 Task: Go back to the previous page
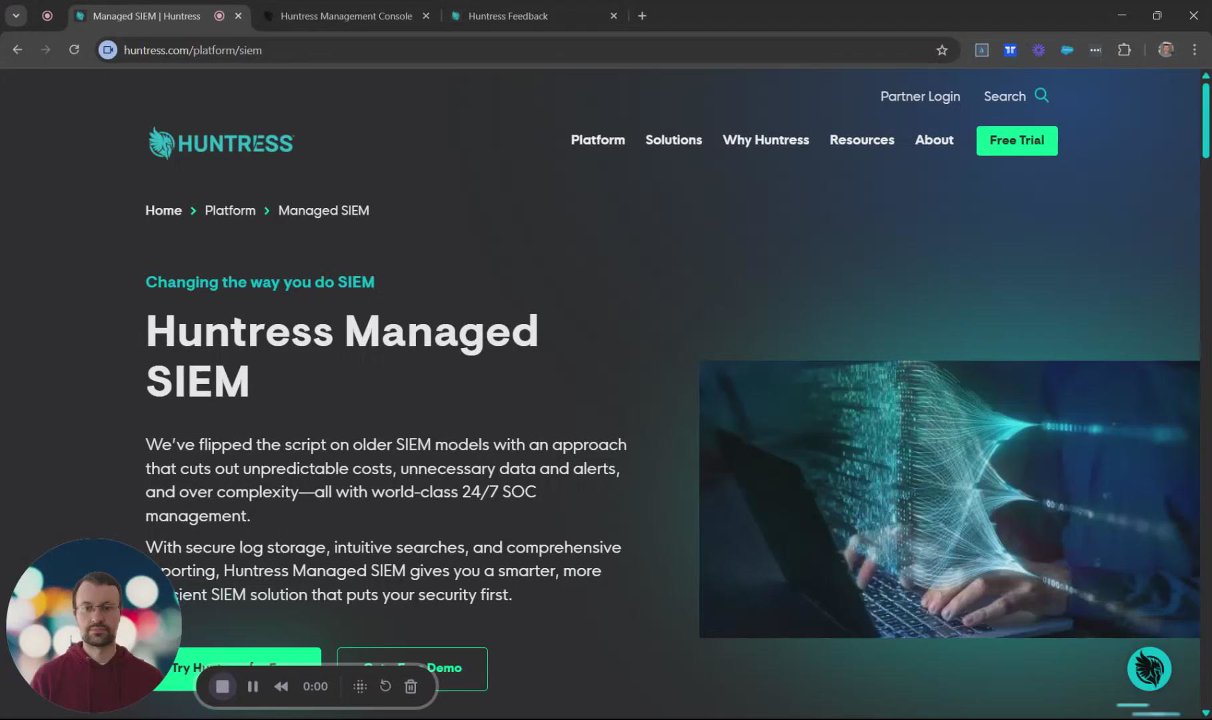tap(17, 49)
